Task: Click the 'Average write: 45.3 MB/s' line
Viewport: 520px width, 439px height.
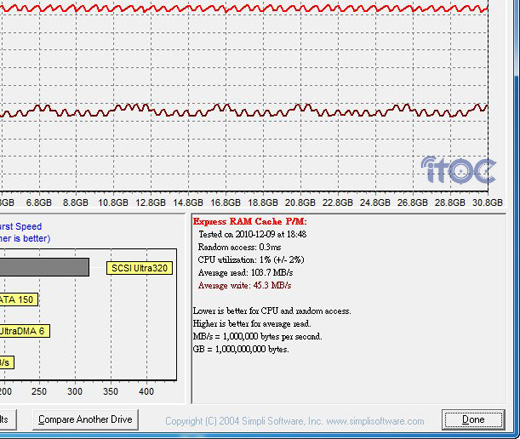Action: (244, 286)
